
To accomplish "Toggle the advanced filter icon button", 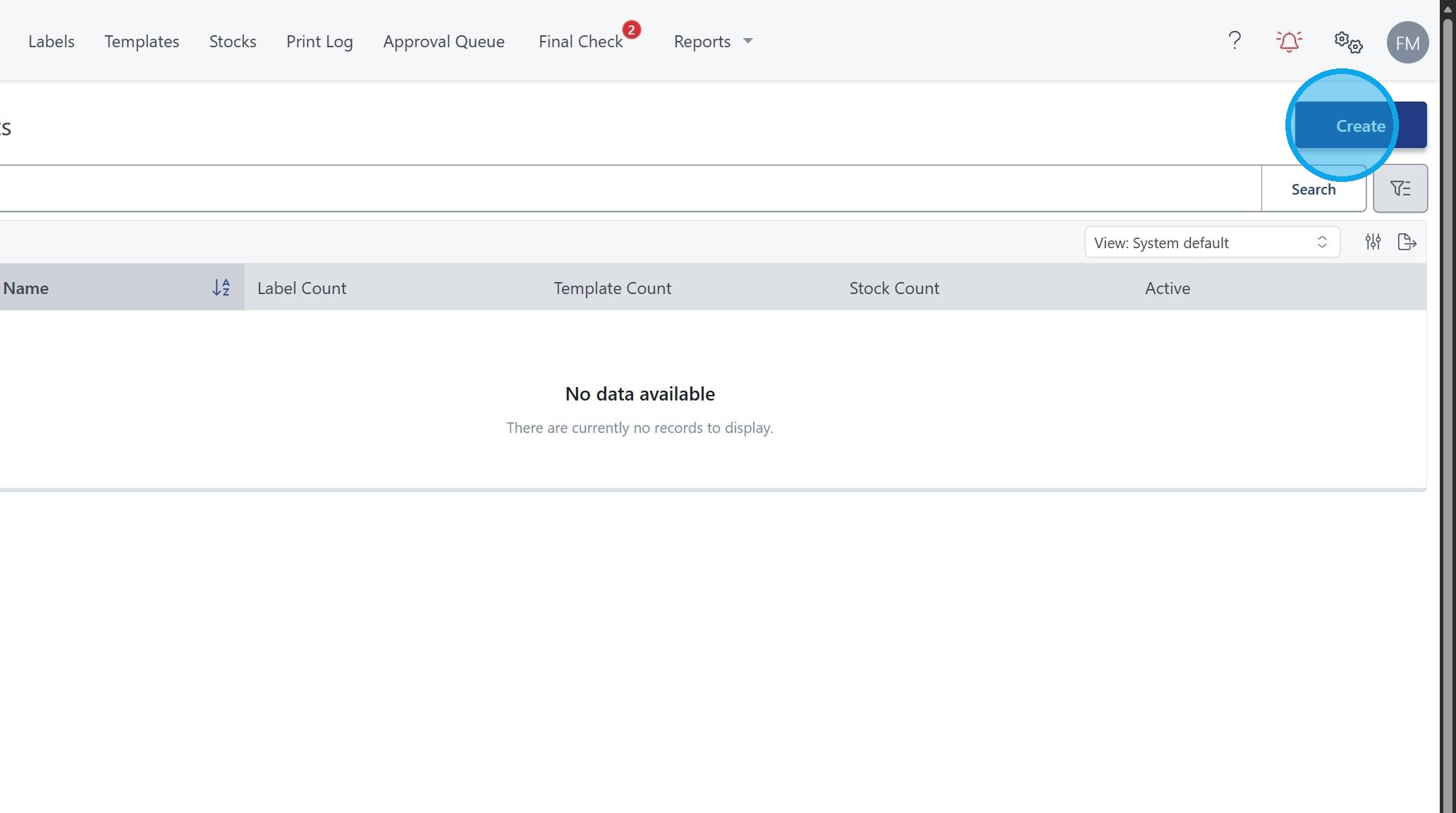I will point(1400,189).
